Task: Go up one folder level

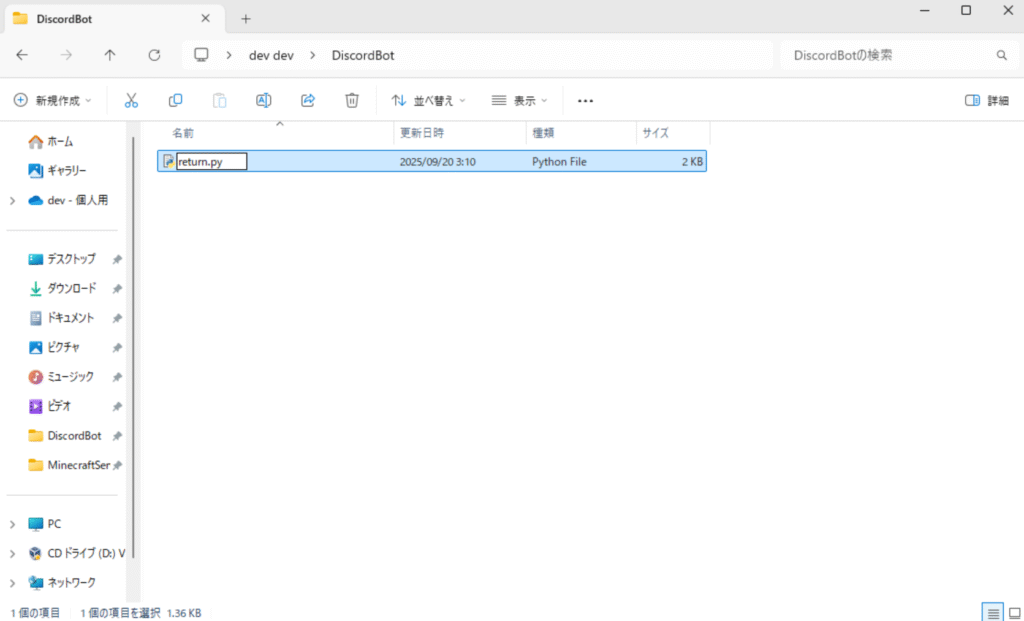Action: coord(110,55)
